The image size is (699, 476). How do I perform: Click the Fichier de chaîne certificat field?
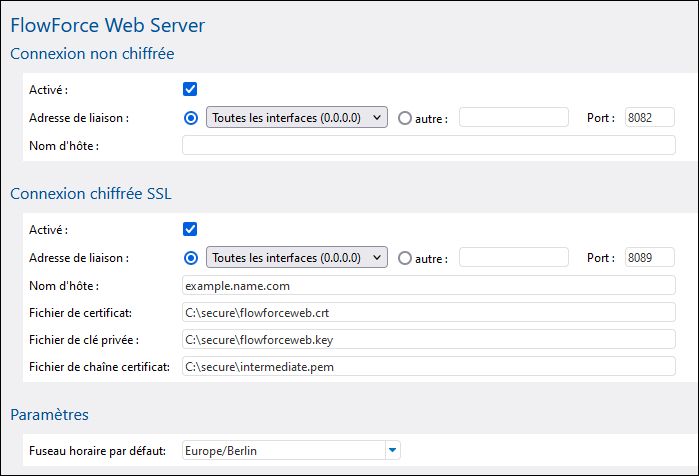tap(428, 366)
